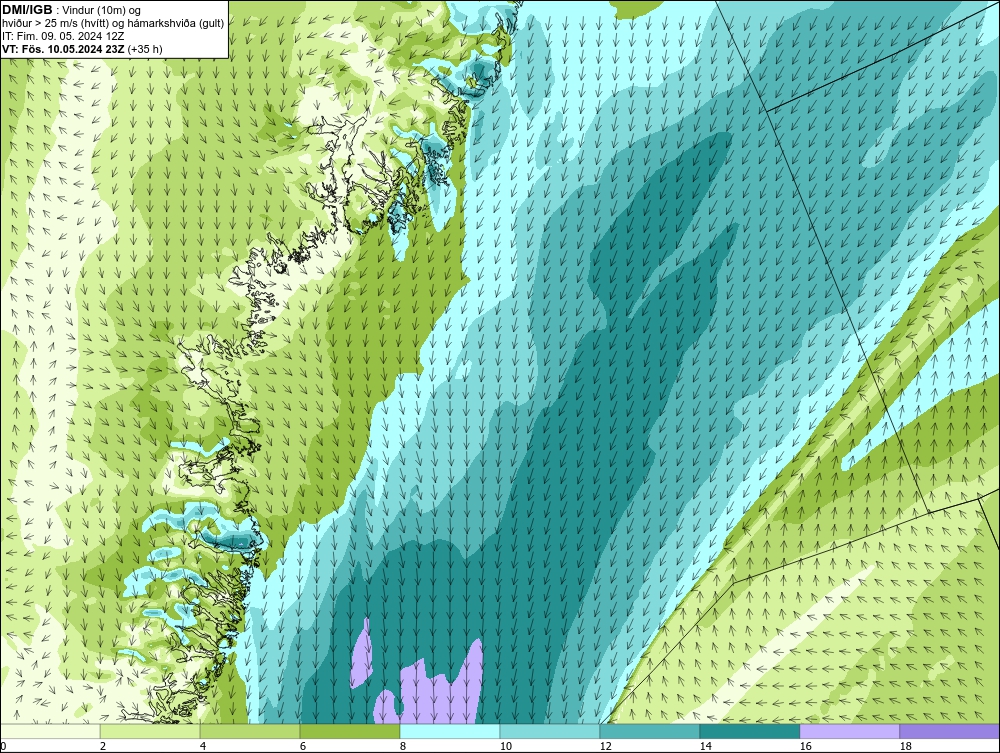Click the 16–18 m/s lavender legend swatch
The width and height of the screenshot is (1000, 753).
(x=849, y=731)
